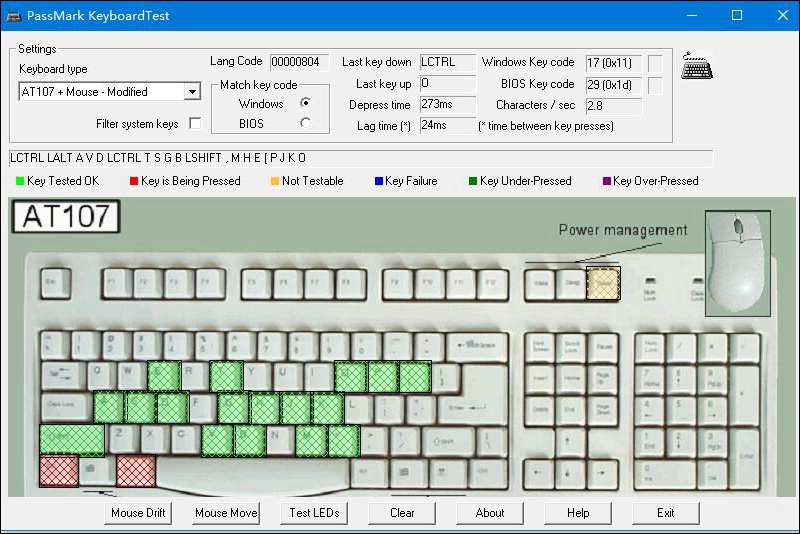Screen dimensions: 800x534
Task: Click the red Key is Being Pressed swatch
Action: click(x=134, y=181)
